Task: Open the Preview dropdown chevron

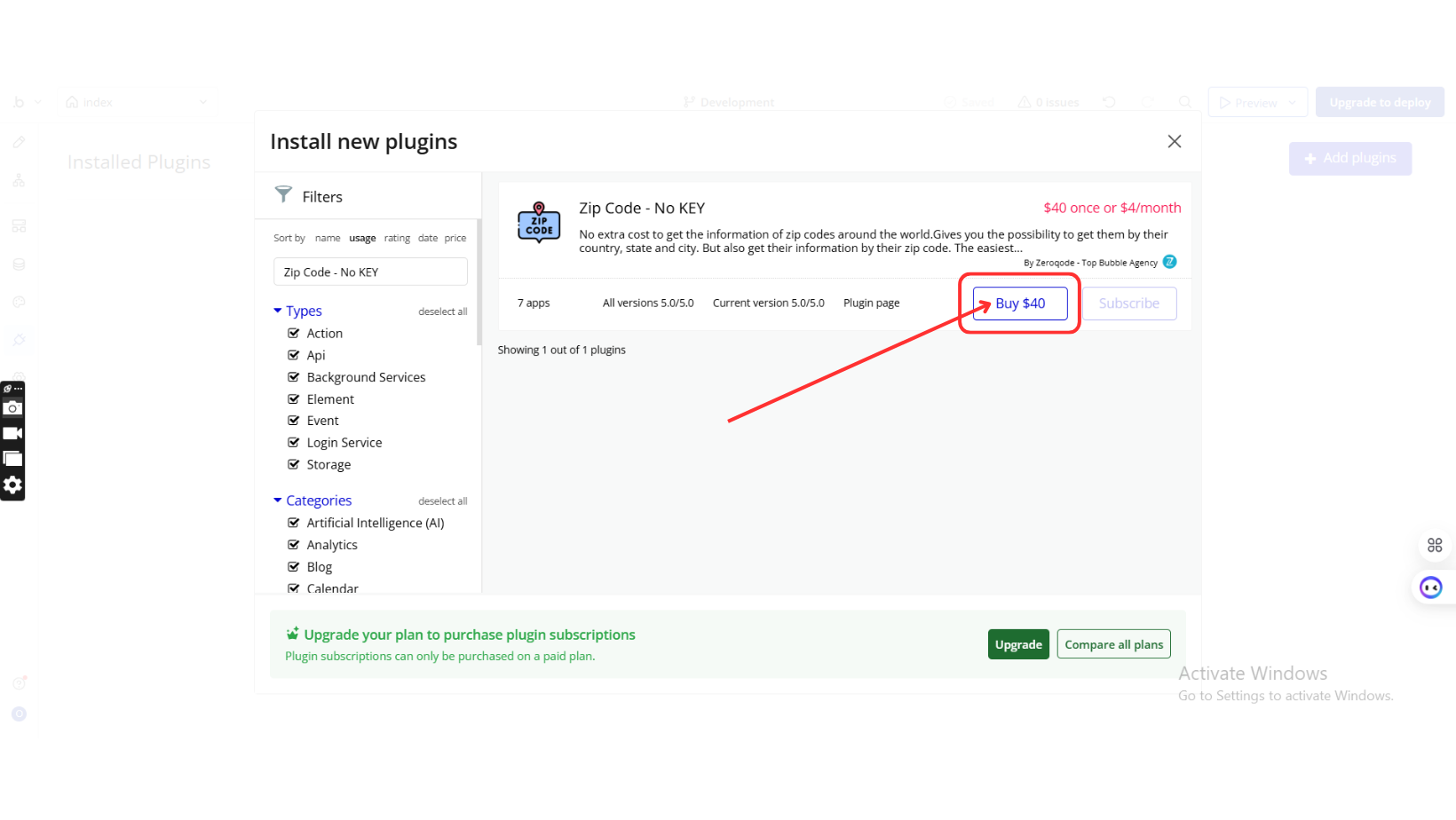Action: [1293, 103]
